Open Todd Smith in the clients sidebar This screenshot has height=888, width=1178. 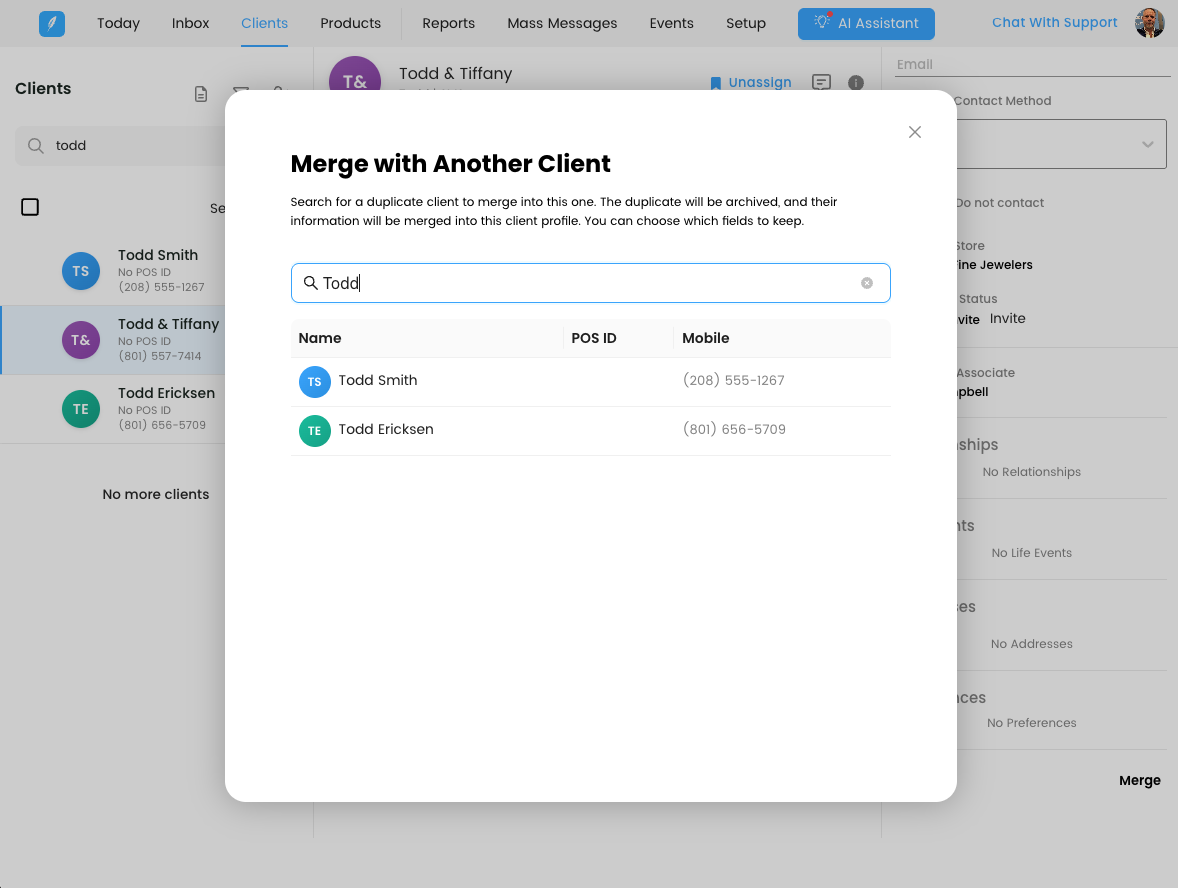click(x=113, y=271)
